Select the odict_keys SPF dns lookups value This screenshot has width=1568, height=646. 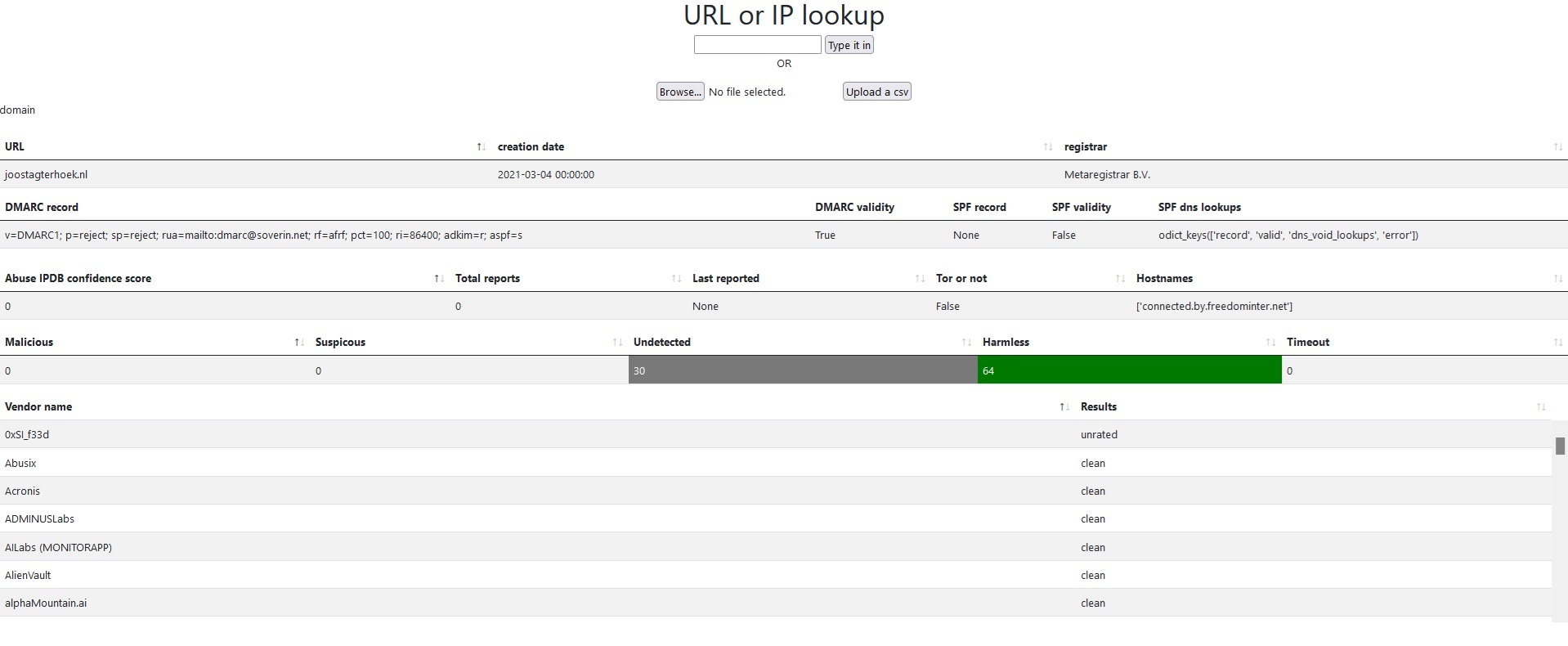pyautogui.click(x=1288, y=236)
